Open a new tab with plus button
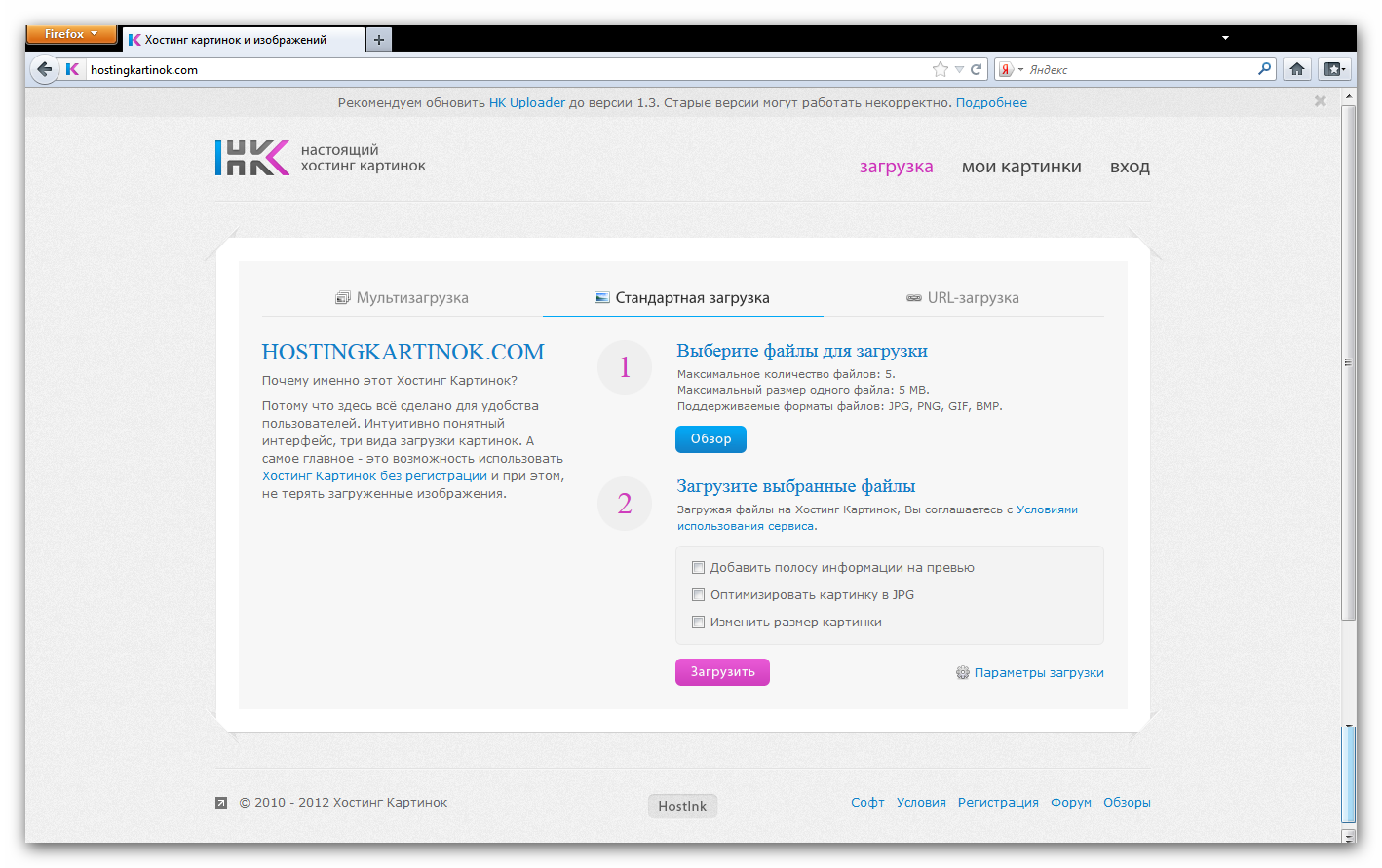Screen dimensions: 1382x868 379,39
